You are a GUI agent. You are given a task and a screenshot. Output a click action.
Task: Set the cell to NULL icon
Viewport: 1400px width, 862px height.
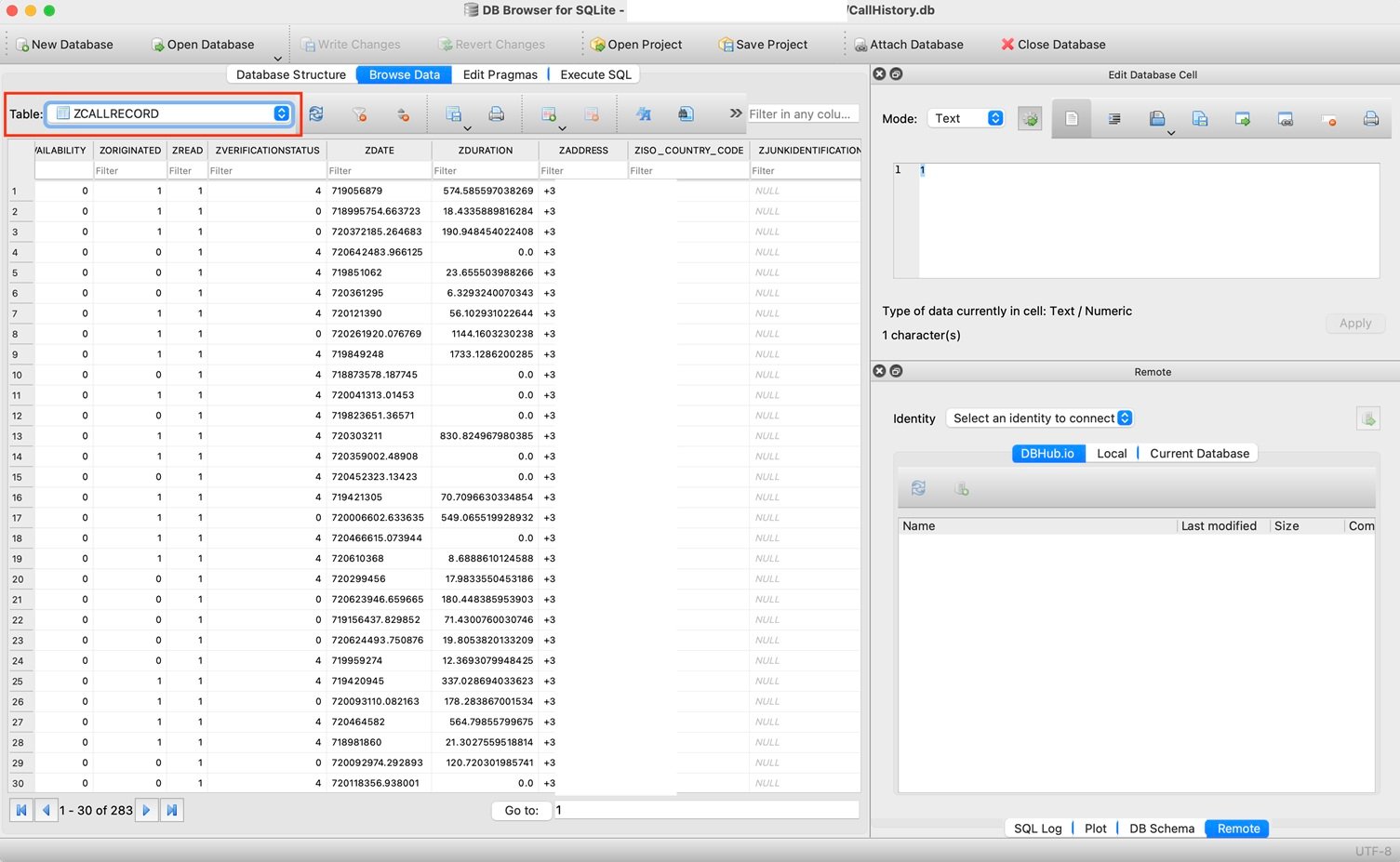click(x=1328, y=118)
